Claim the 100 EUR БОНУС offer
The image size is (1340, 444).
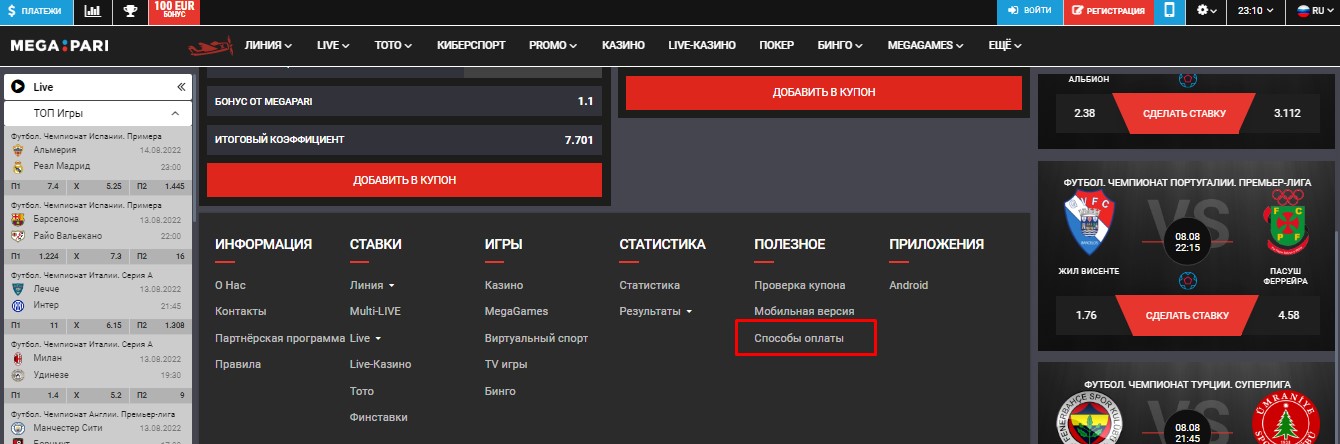(174, 11)
